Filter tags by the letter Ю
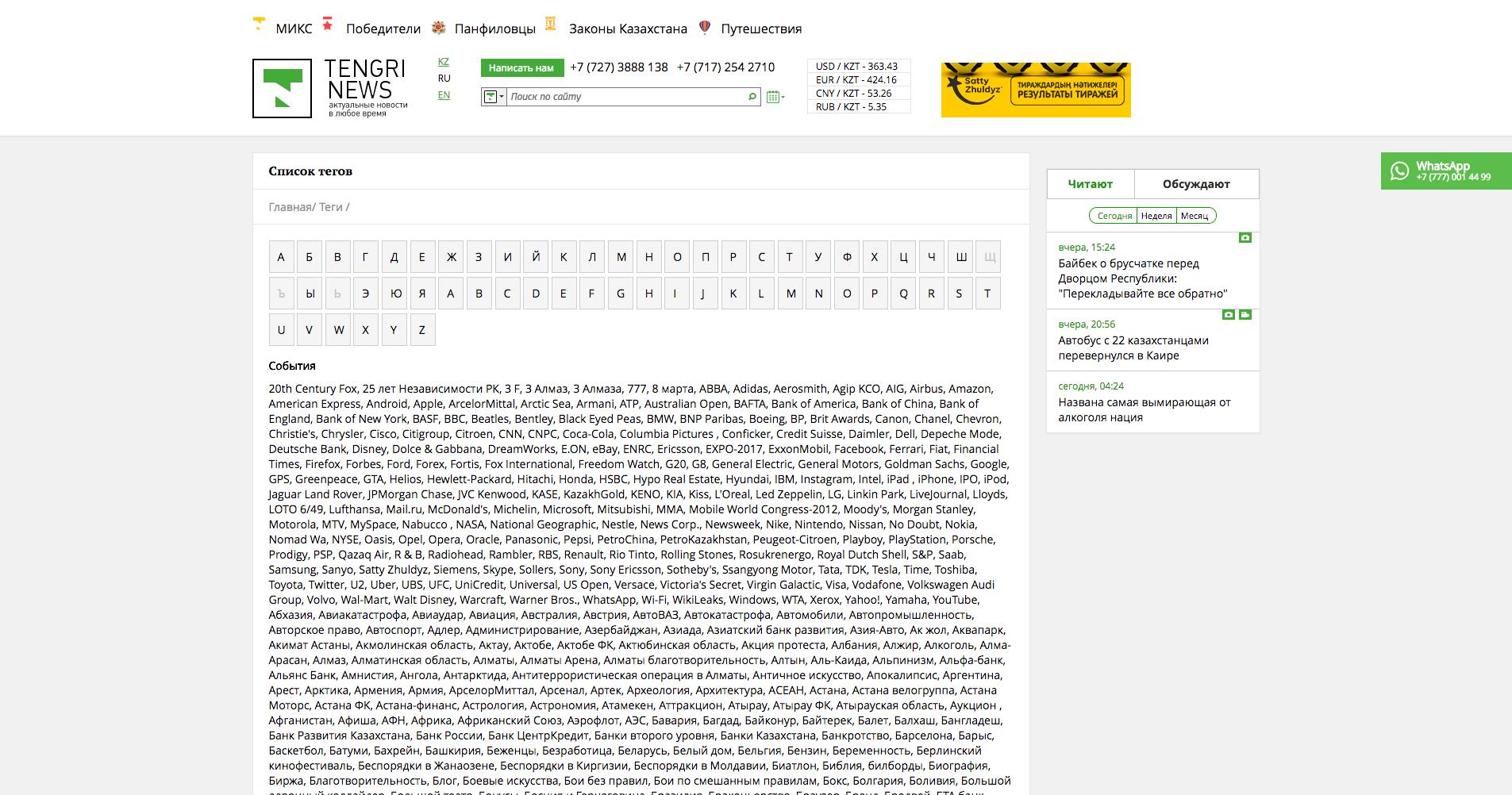The height and width of the screenshot is (795, 1512). pos(394,294)
